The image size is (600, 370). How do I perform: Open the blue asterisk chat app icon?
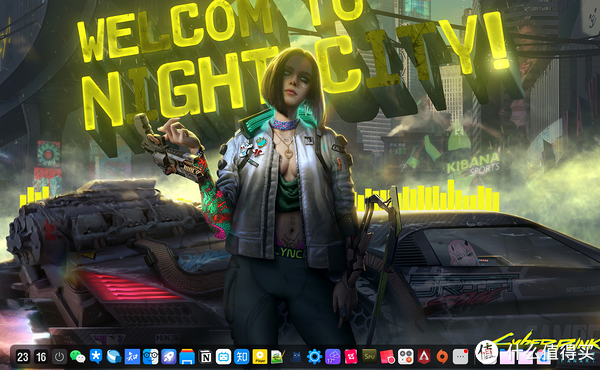(96, 357)
